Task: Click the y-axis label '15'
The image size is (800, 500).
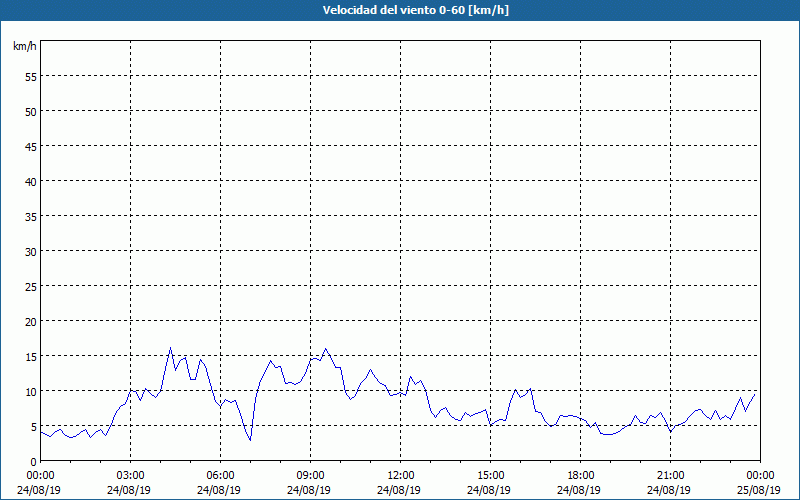Action: coord(31,356)
